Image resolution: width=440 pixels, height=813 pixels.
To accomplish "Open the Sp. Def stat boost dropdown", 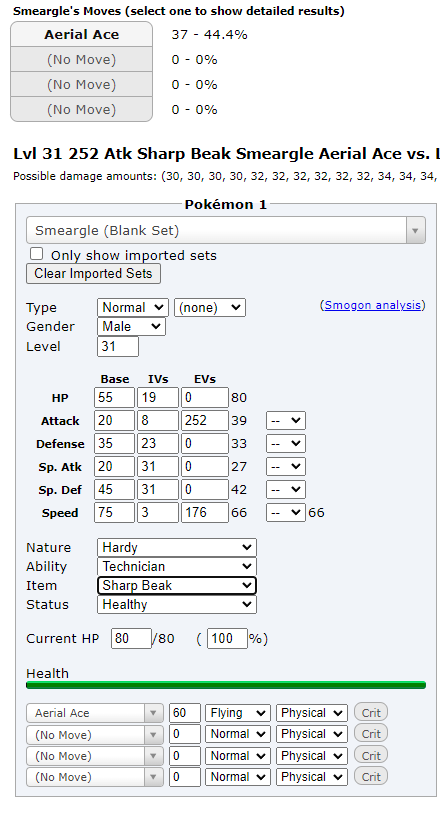I will (x=286, y=489).
